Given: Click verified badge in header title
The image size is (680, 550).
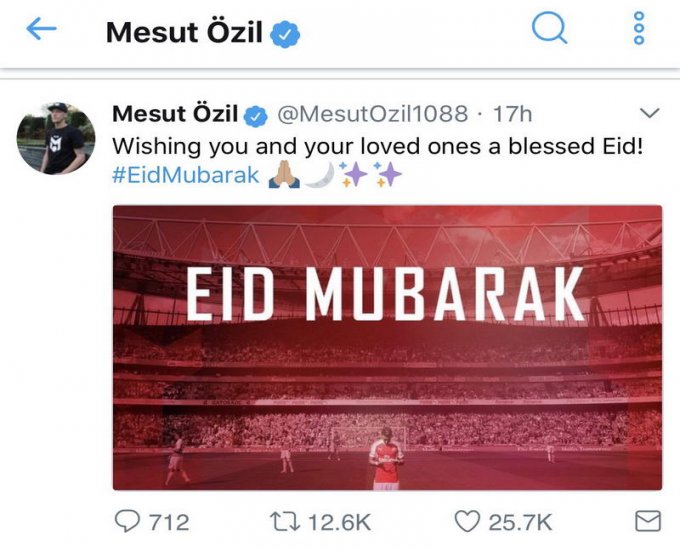Looking at the screenshot, I should coord(285,34).
